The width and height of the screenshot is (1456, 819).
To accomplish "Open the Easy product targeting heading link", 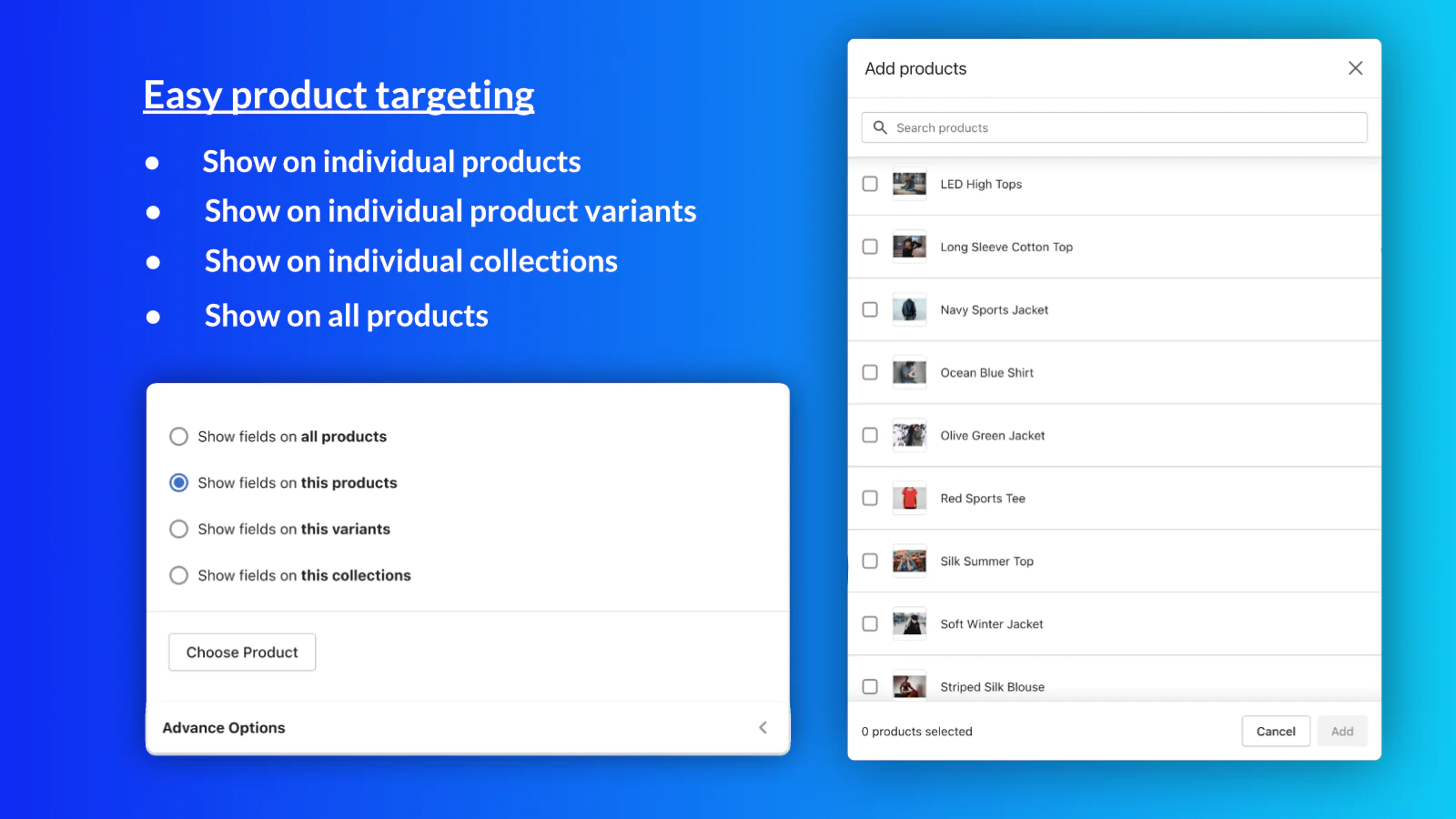I will 339,95.
